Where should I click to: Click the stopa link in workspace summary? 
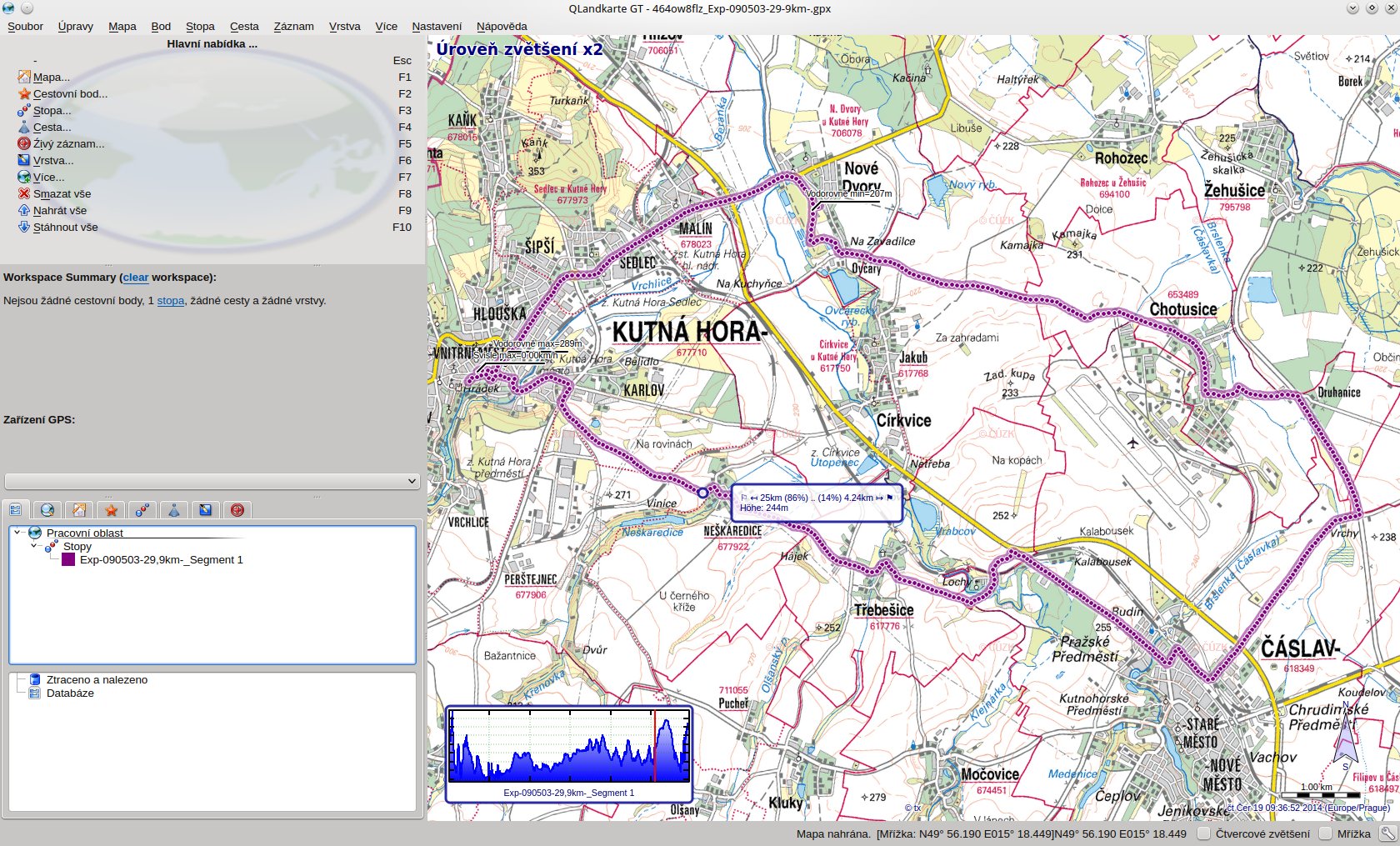[x=170, y=300]
